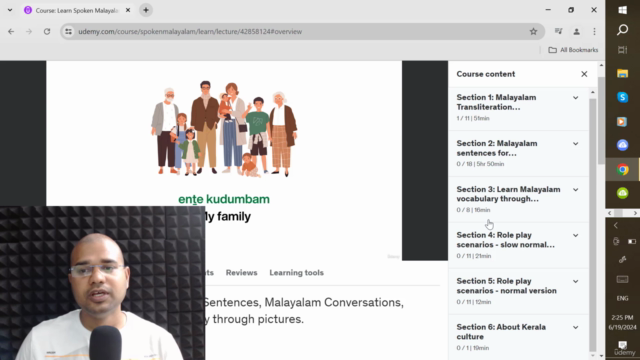View site information icon in address bar
Viewport: 640px width, 360px height.
pyautogui.click(x=68, y=31)
